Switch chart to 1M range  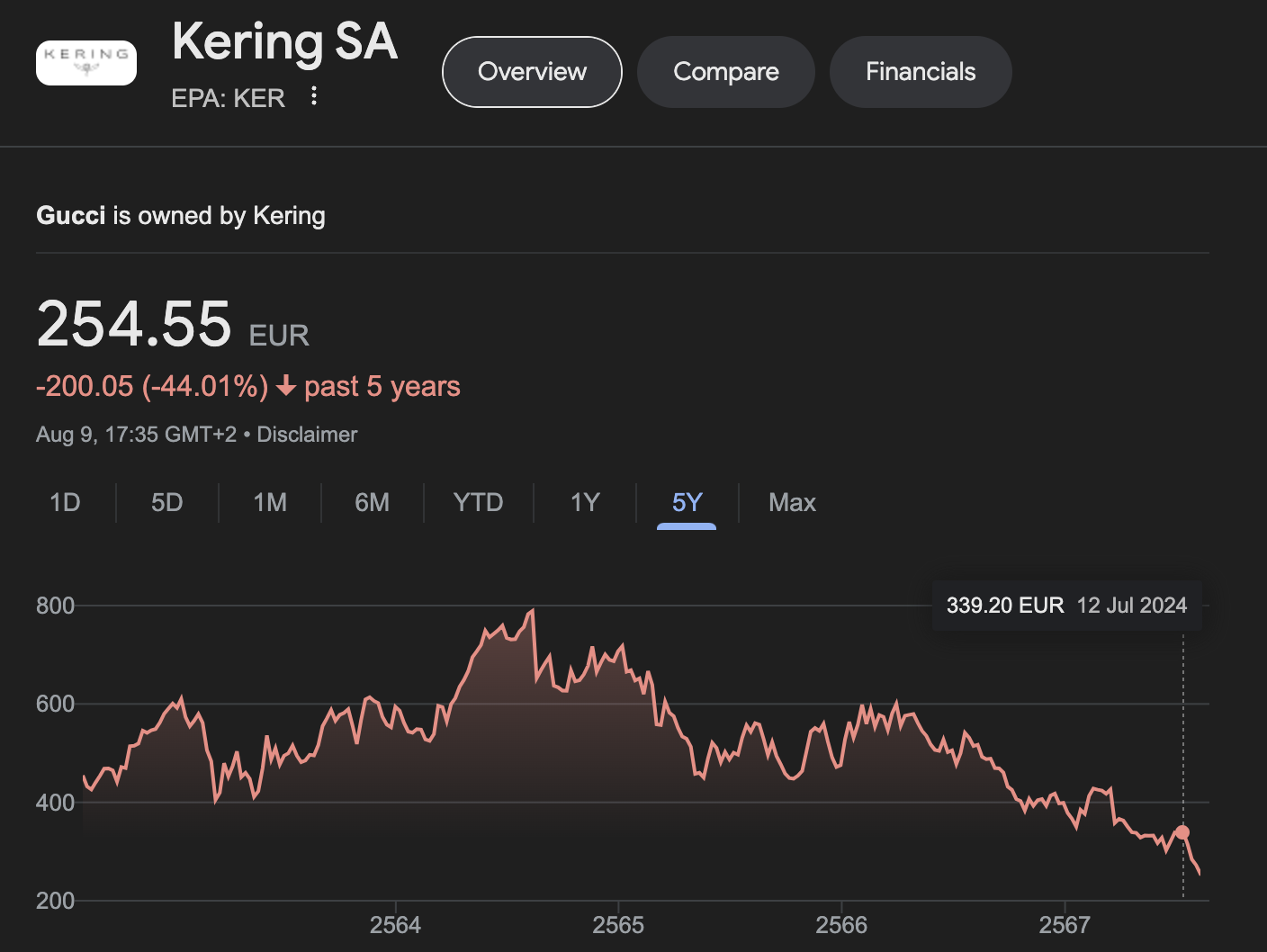point(270,502)
